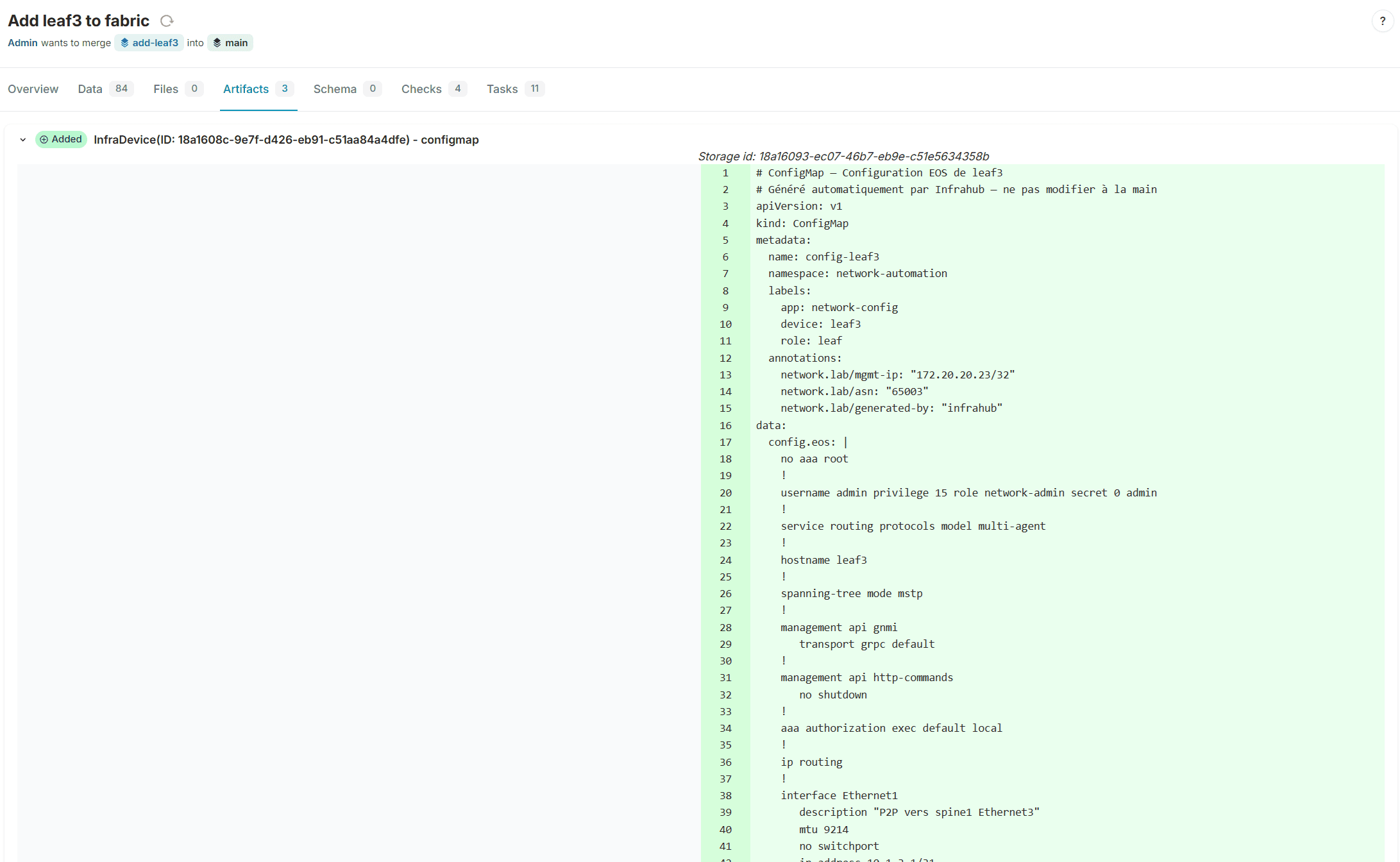The width and height of the screenshot is (1400, 862).
Task: Click the branch icon on the add-leaf3 badge
Action: coord(125,42)
